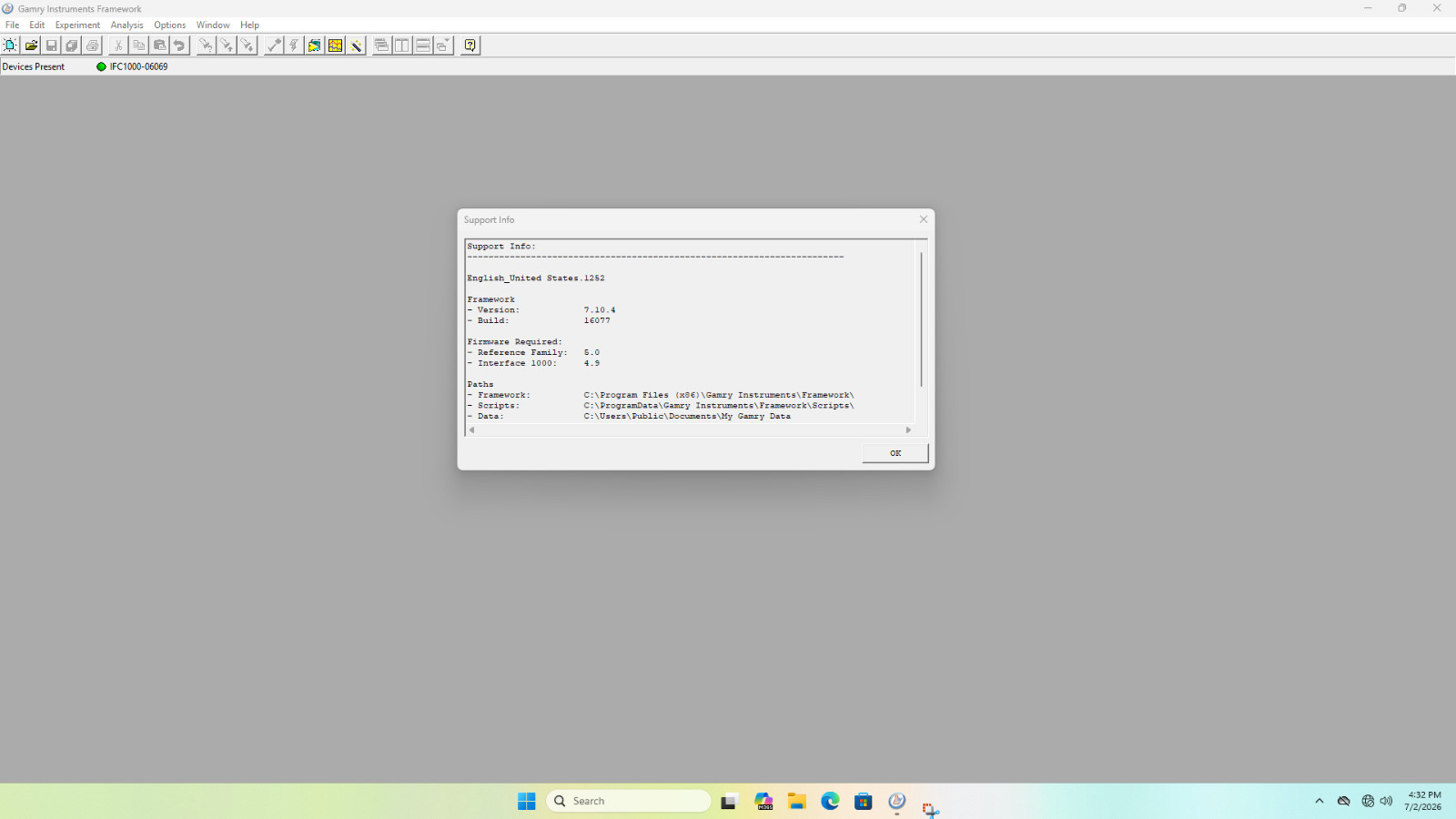Click the Print toolbar icon
1456x819 pixels.
[93, 45]
